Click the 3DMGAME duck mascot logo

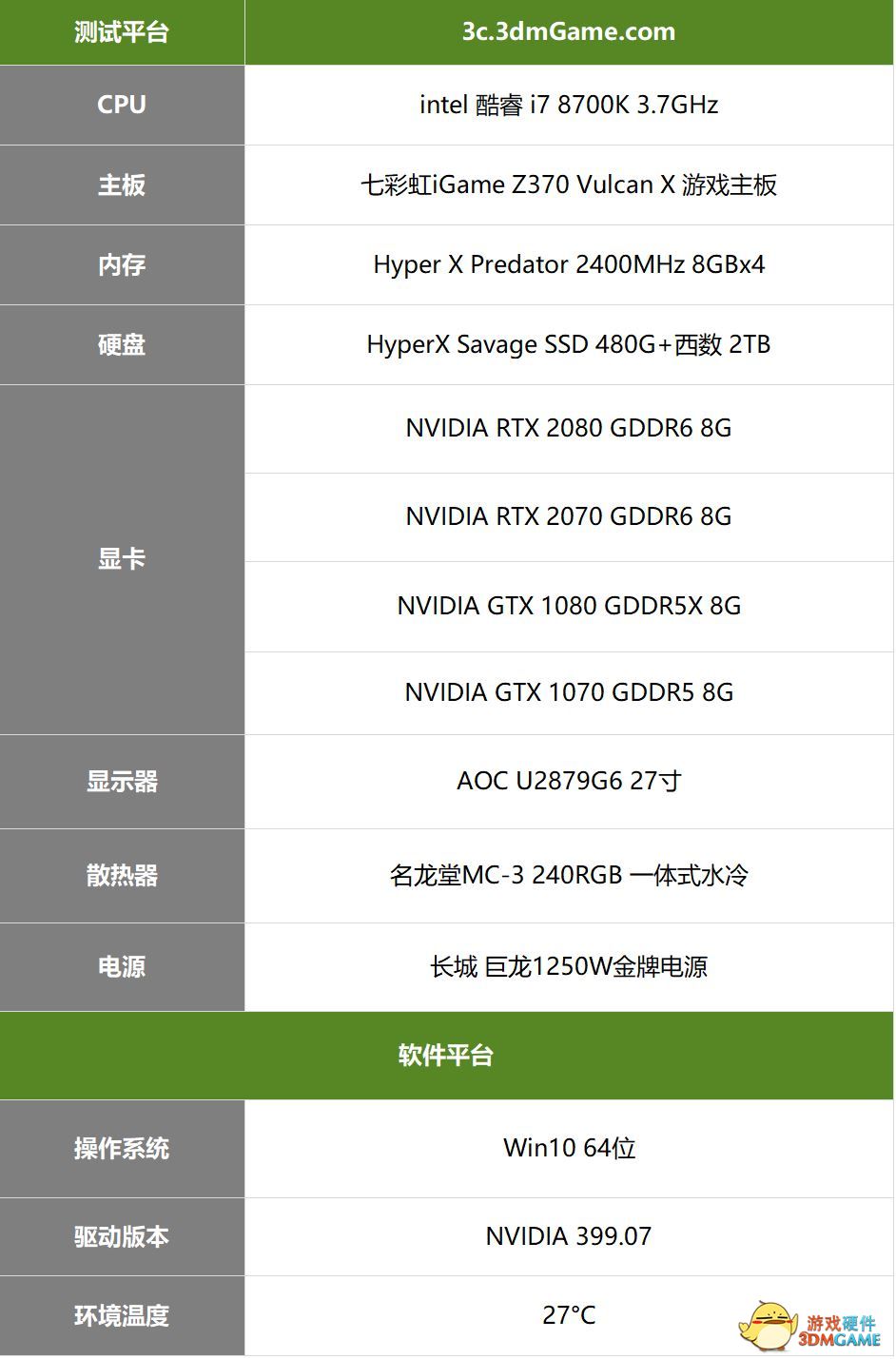click(x=770, y=1325)
